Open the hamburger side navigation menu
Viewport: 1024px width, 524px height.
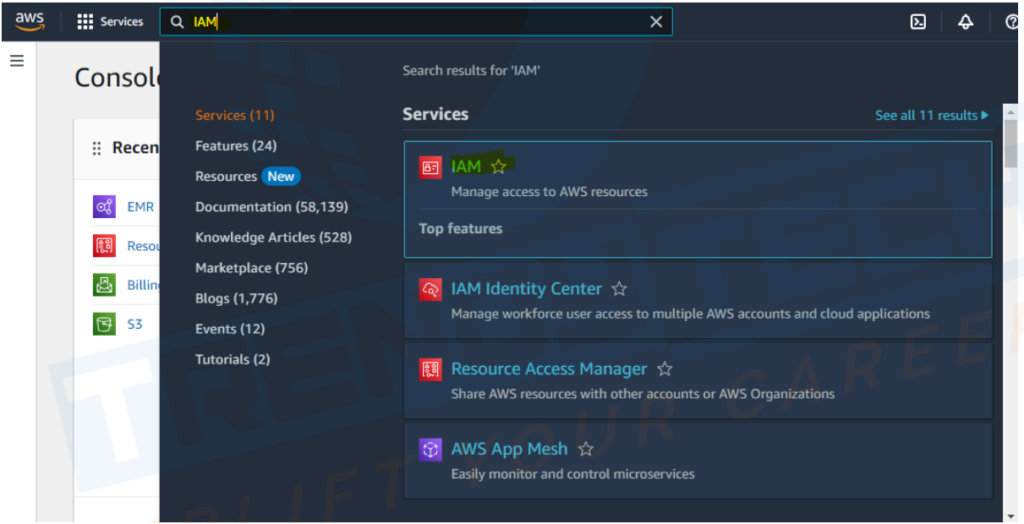click(17, 61)
